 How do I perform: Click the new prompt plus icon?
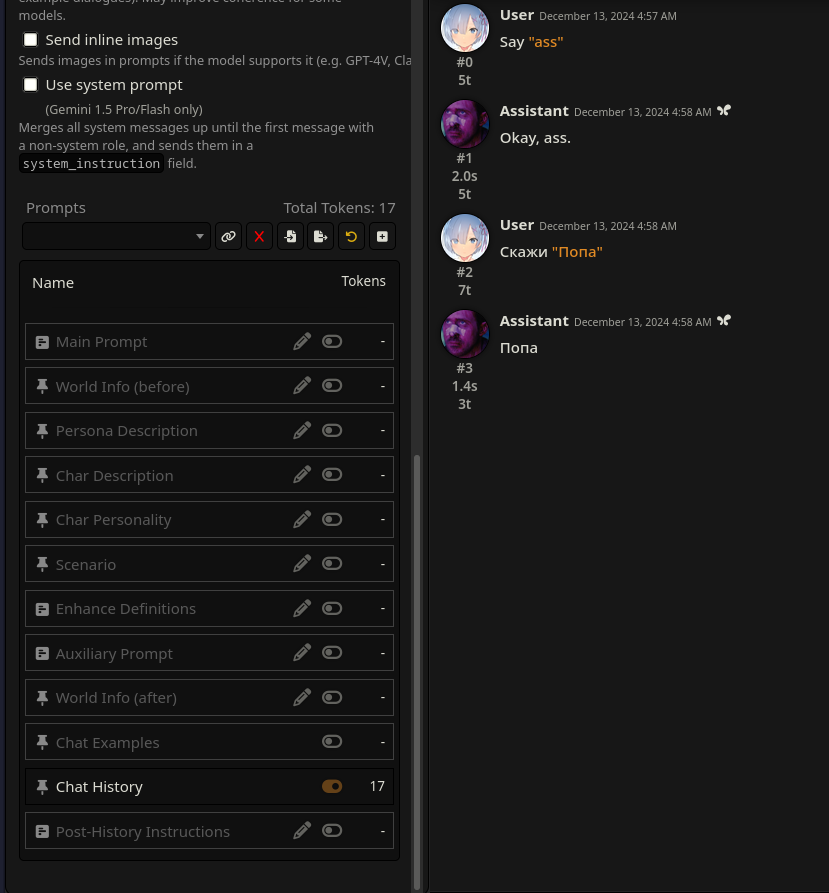pos(382,236)
